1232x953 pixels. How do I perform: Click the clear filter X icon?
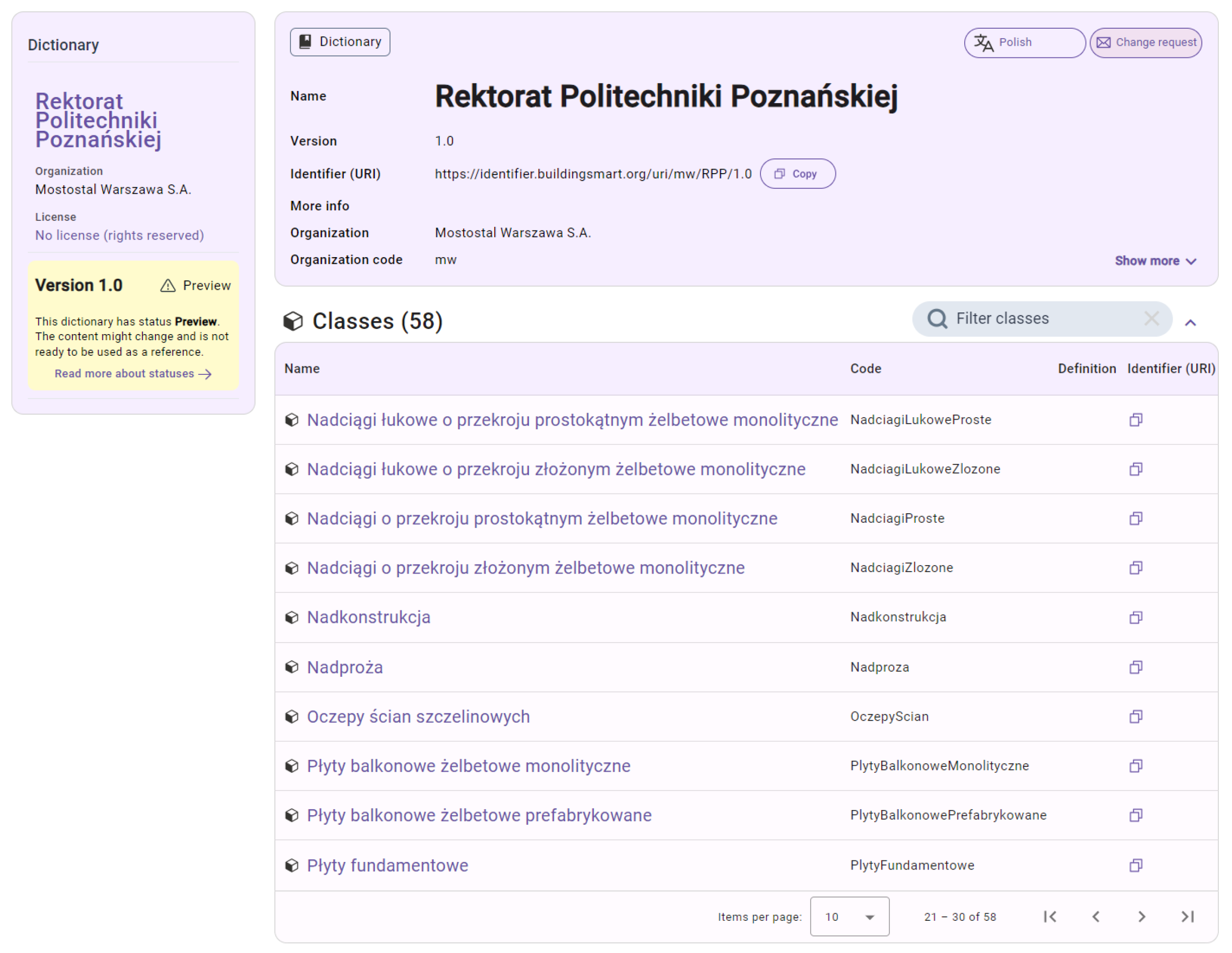tap(1151, 319)
